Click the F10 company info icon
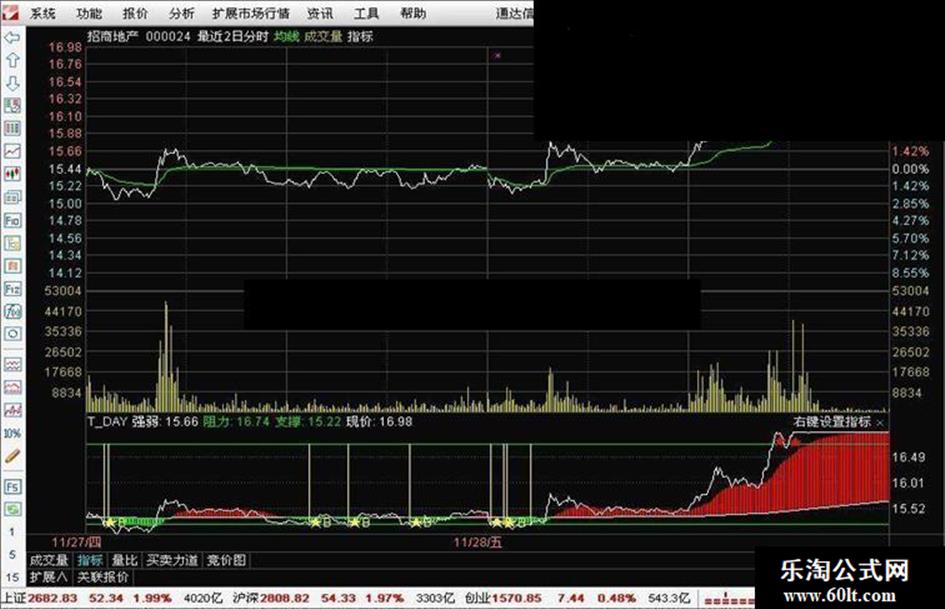 point(12,220)
